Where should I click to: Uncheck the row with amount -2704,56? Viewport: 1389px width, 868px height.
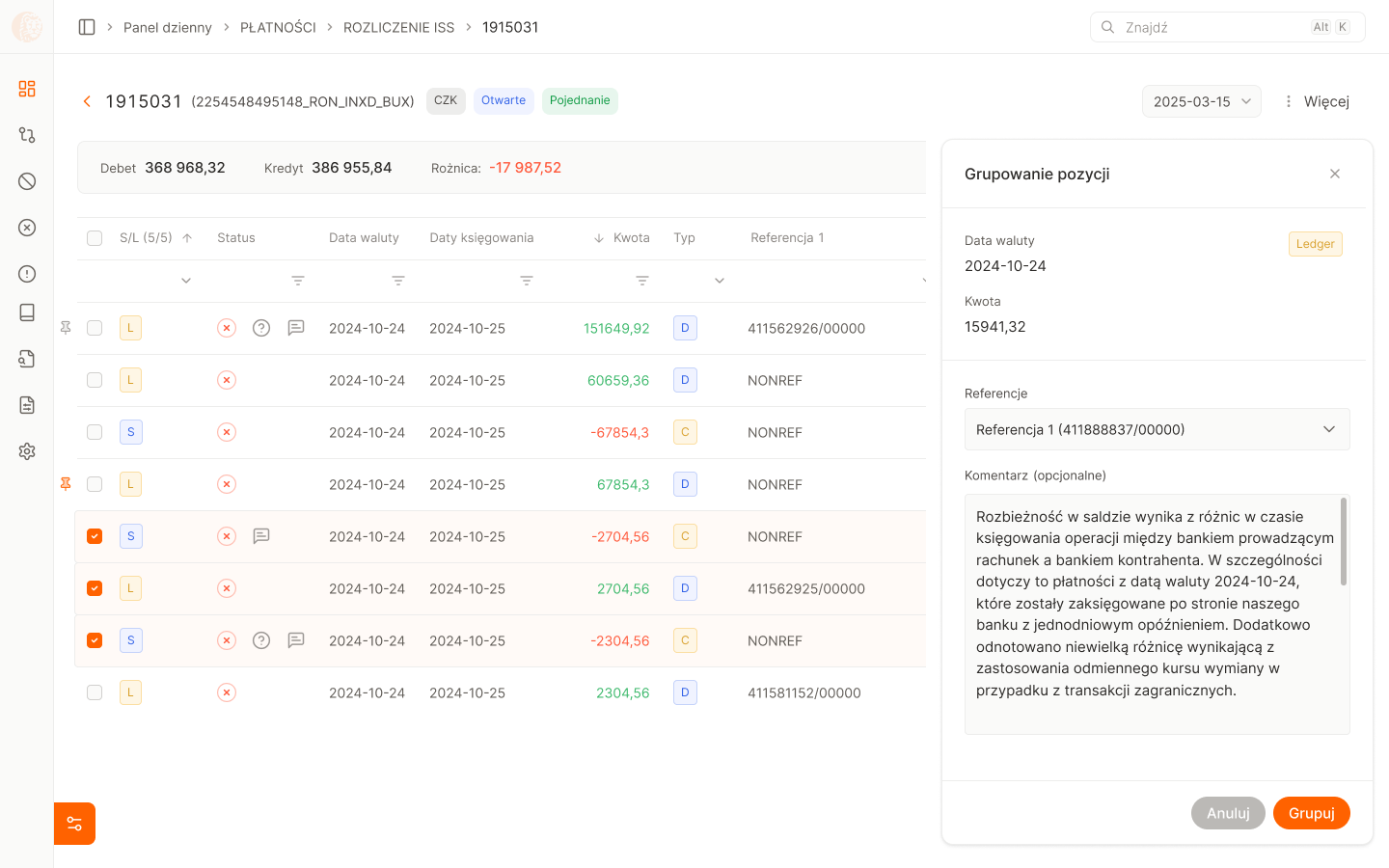[x=95, y=536]
